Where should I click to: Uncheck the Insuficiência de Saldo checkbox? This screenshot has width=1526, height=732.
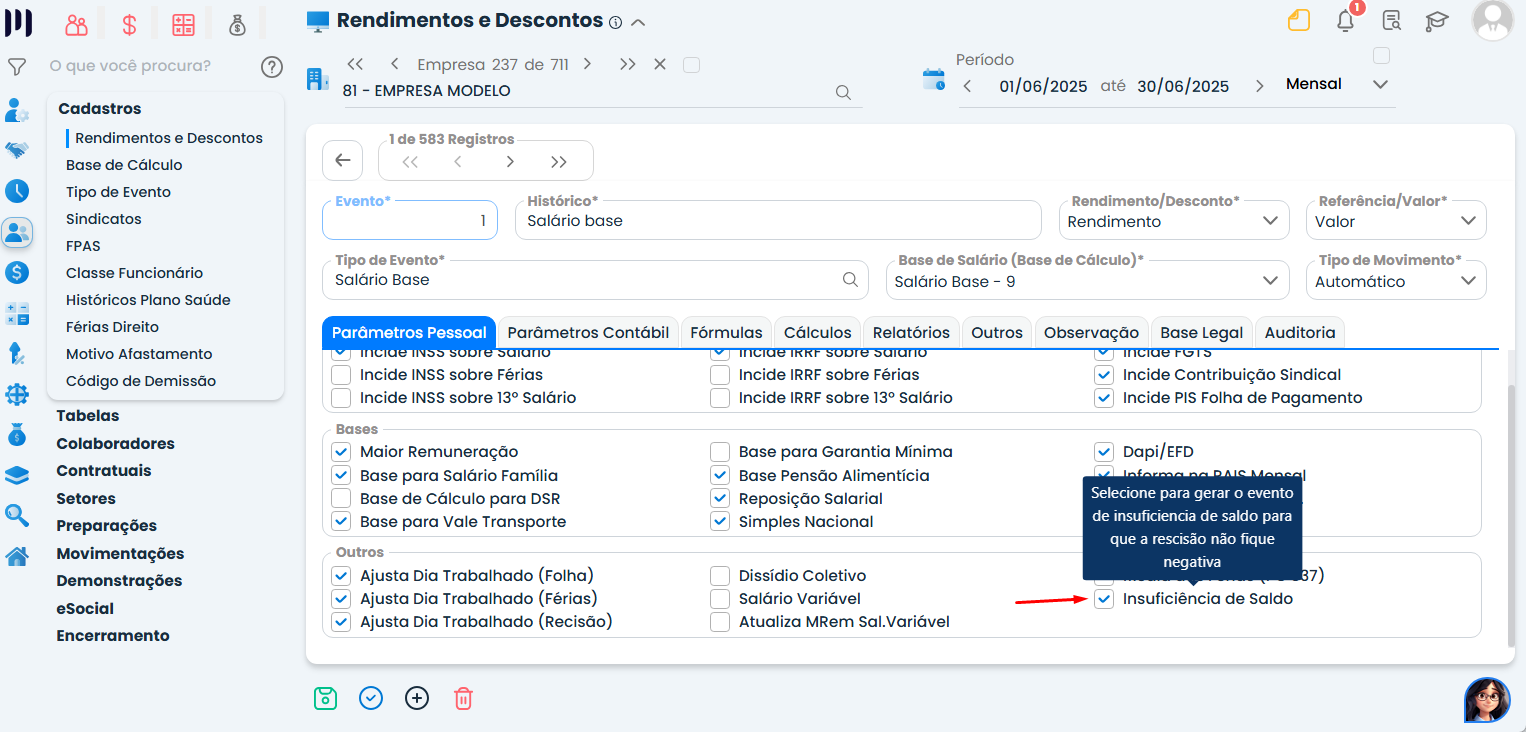1104,599
